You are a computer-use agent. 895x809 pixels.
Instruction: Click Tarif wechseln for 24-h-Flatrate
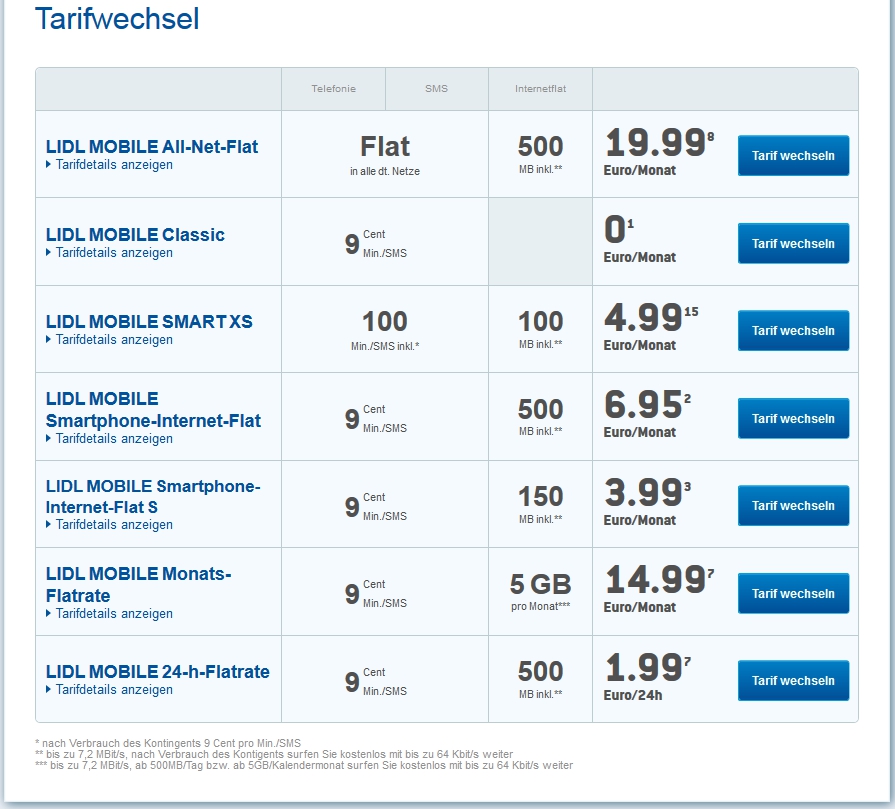click(x=793, y=681)
